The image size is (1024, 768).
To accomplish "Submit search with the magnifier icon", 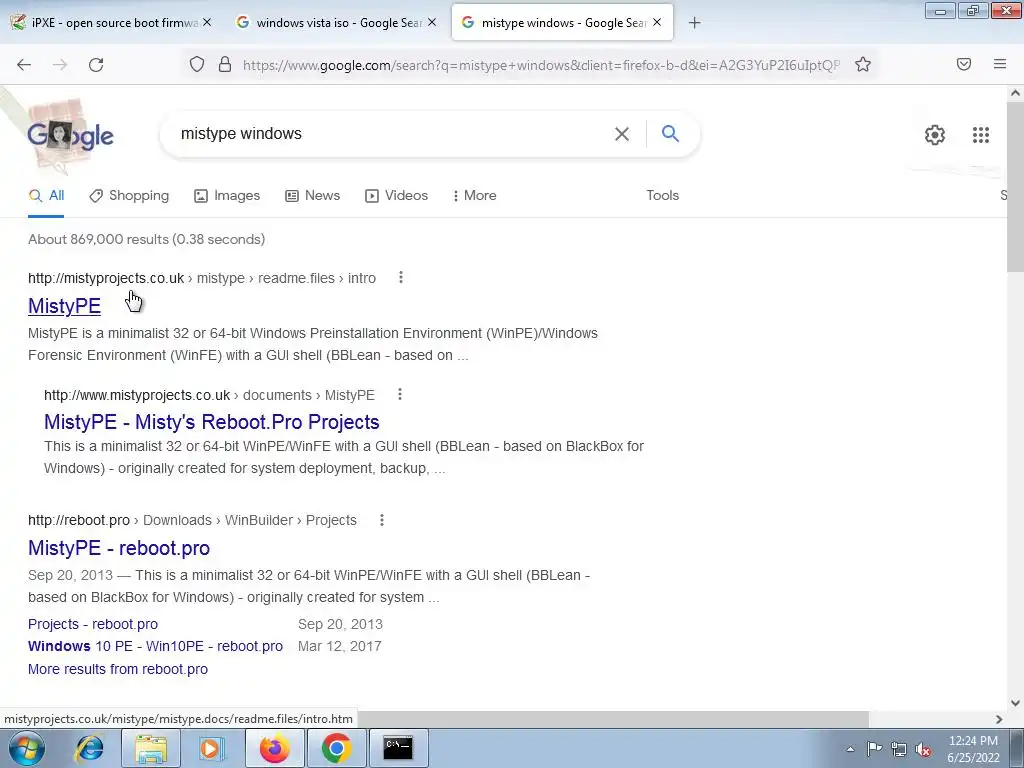I will 671,134.
